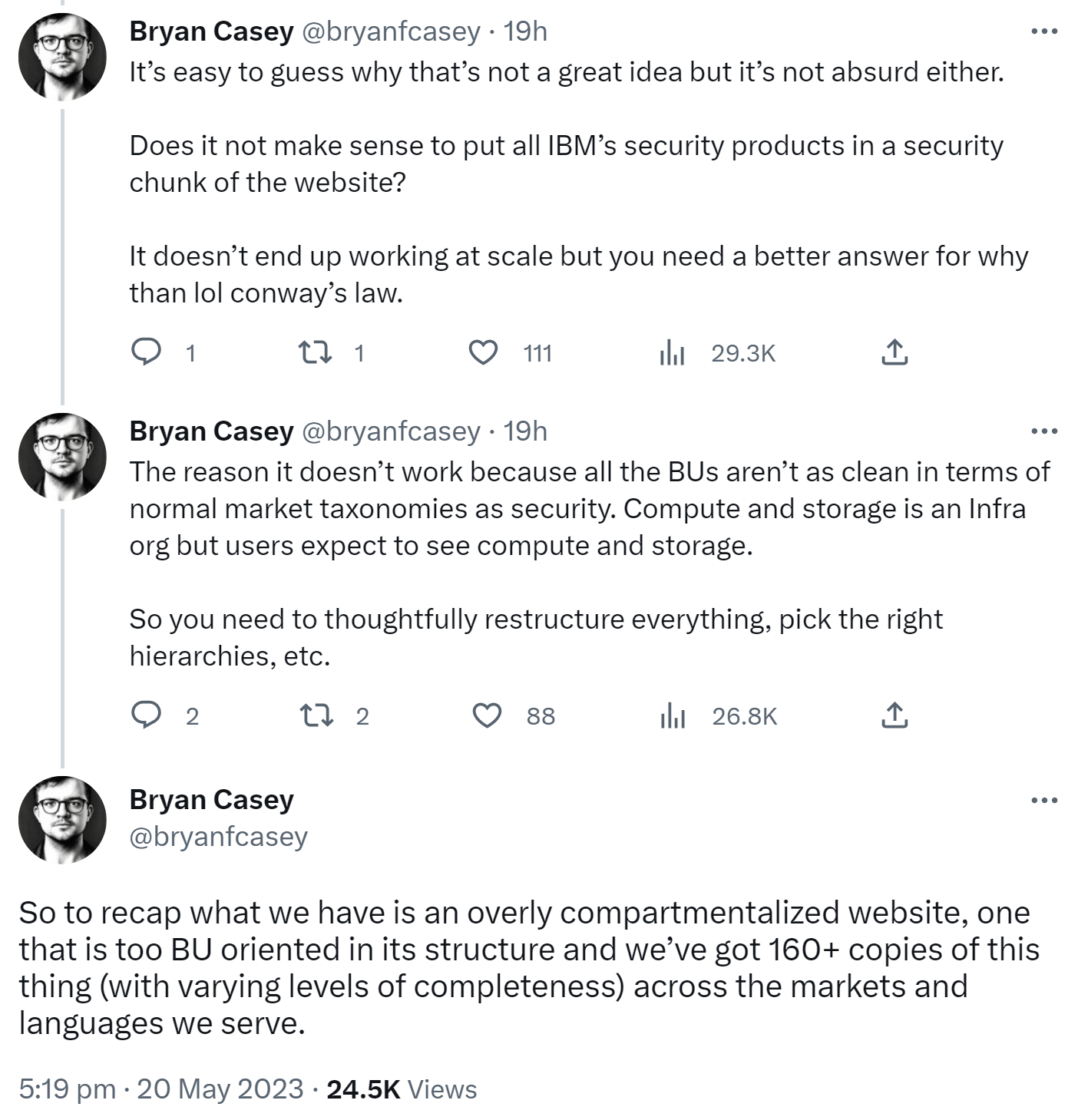Open the first tweet's 19h timestamp

pyautogui.click(x=525, y=31)
